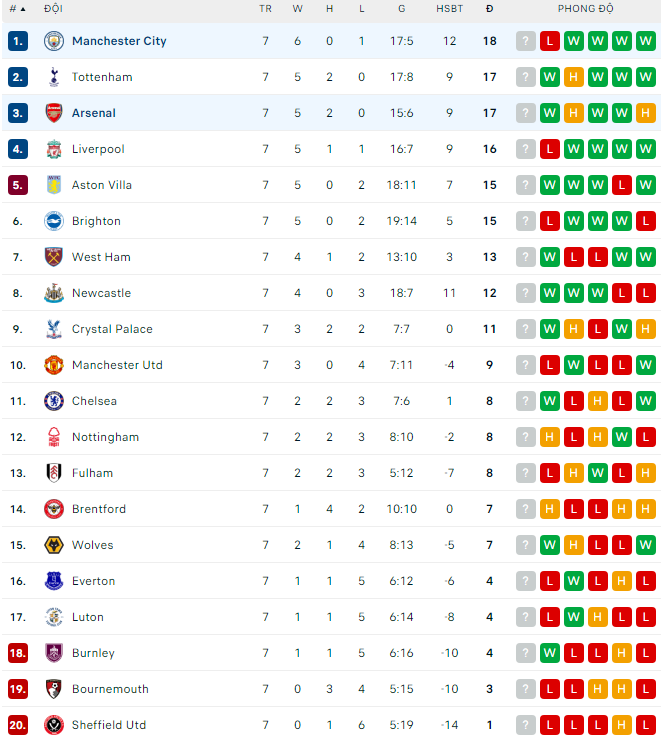Click Burnley's red rank 18 badge
Viewport: 661px width, 742px height.
[18, 653]
